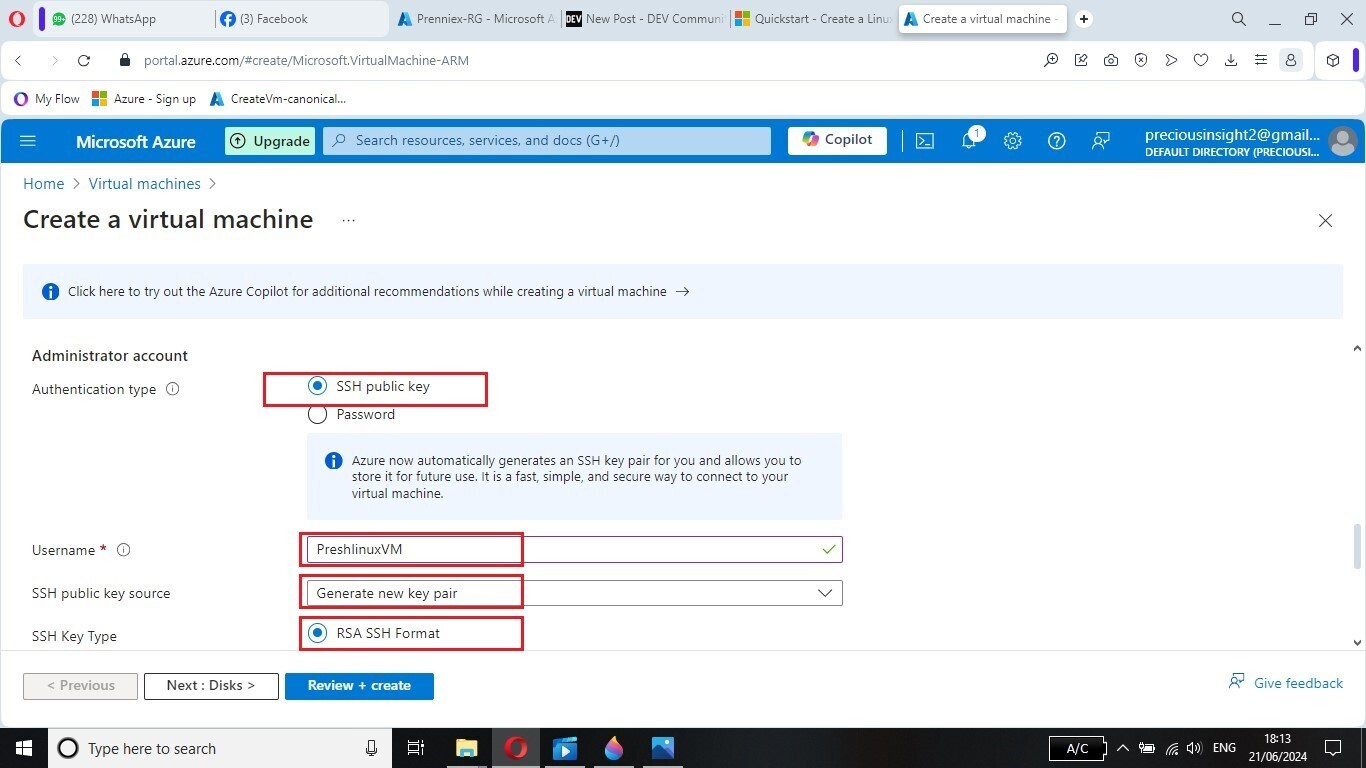Click the form's vertical scrollbar thumb

point(1357,545)
